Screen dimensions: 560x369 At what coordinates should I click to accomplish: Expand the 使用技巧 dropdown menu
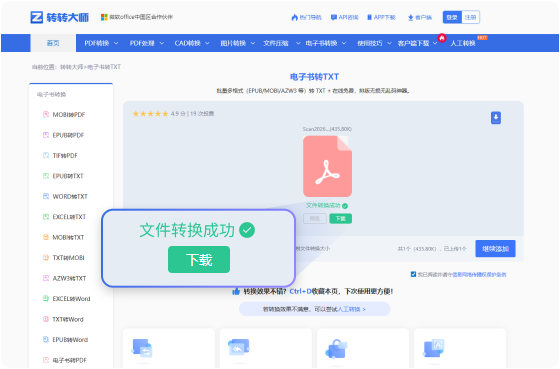[x=374, y=43]
